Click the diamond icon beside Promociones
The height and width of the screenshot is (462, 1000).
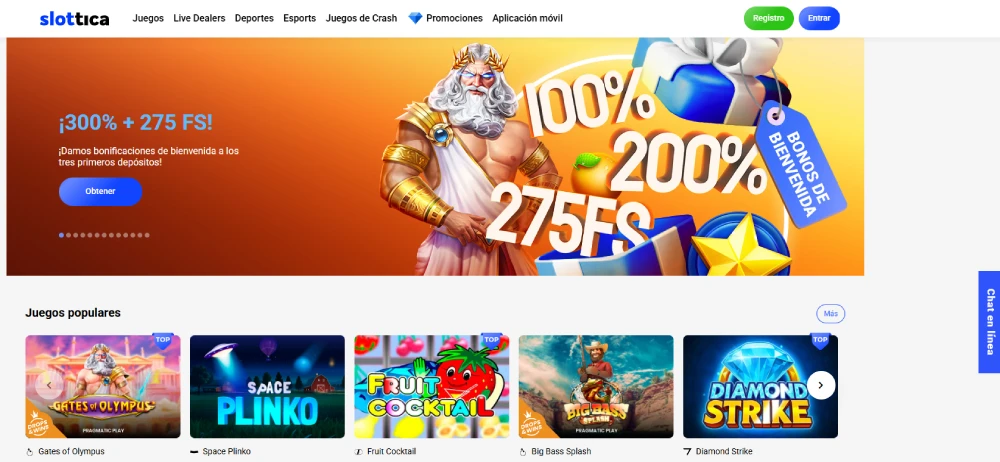(x=415, y=19)
